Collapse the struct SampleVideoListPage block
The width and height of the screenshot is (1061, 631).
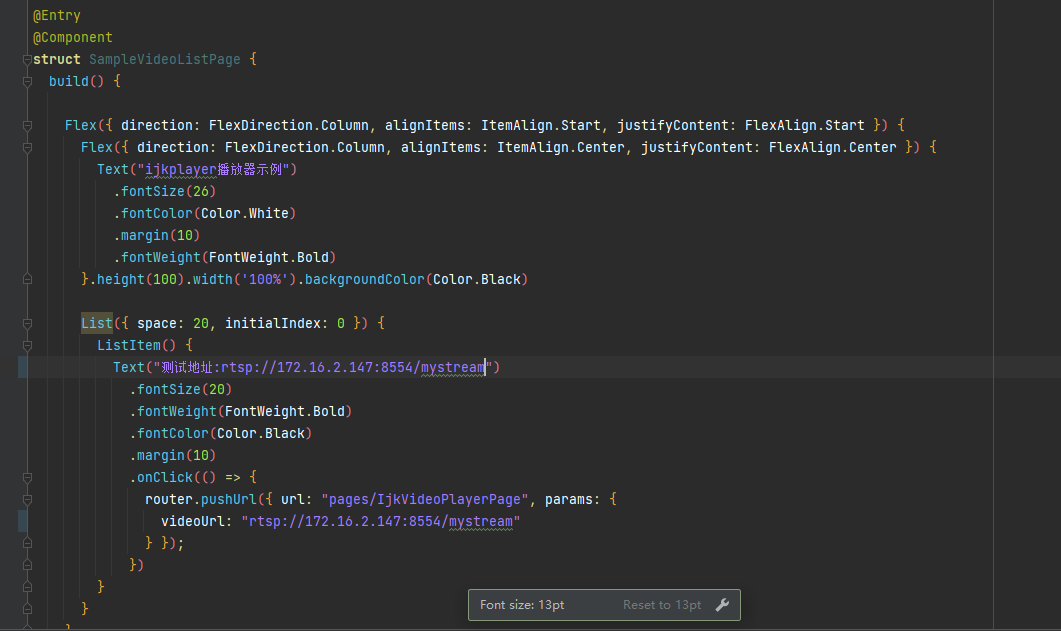pos(25,60)
